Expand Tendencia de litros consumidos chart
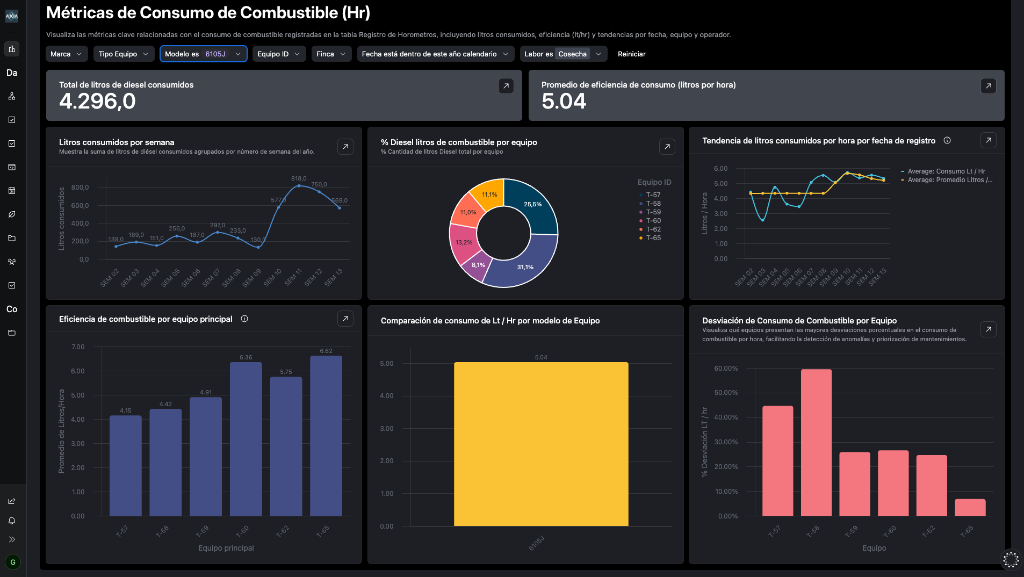The height and width of the screenshot is (577, 1024). point(988,140)
